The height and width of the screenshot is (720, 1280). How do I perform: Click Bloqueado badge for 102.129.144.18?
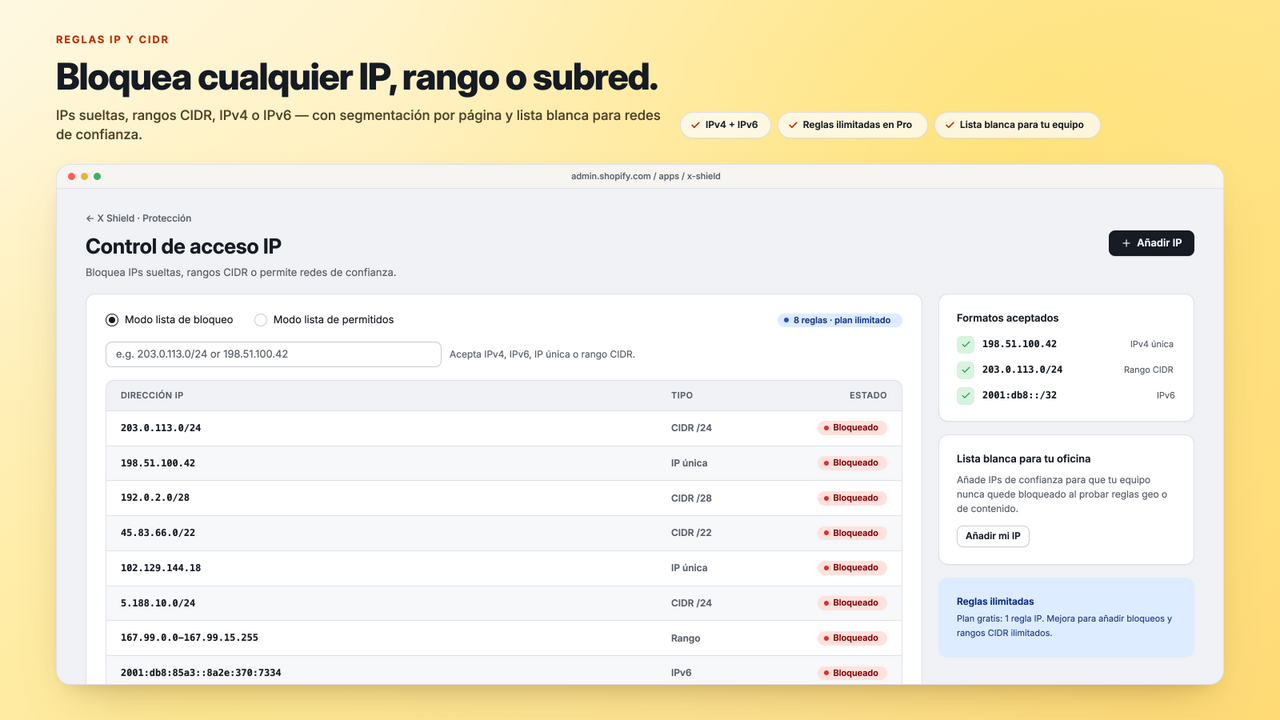(x=852, y=568)
